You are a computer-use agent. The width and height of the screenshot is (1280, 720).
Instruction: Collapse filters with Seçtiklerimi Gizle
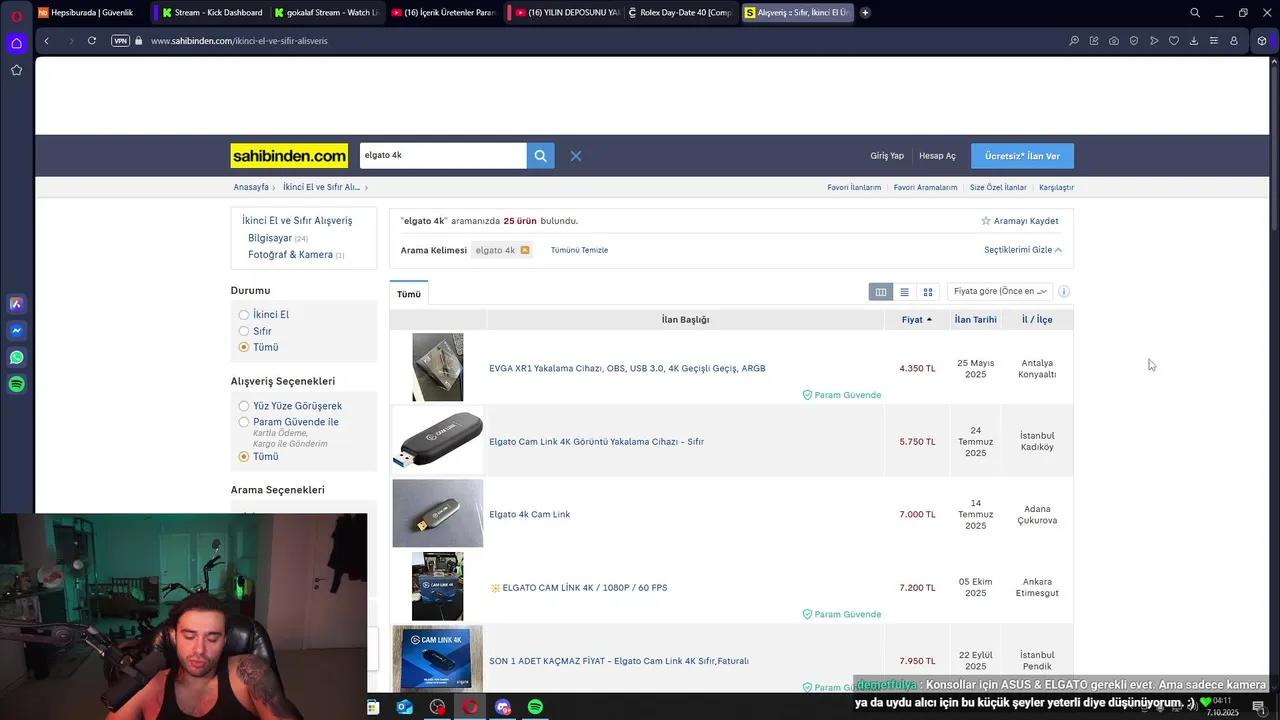[1023, 250]
